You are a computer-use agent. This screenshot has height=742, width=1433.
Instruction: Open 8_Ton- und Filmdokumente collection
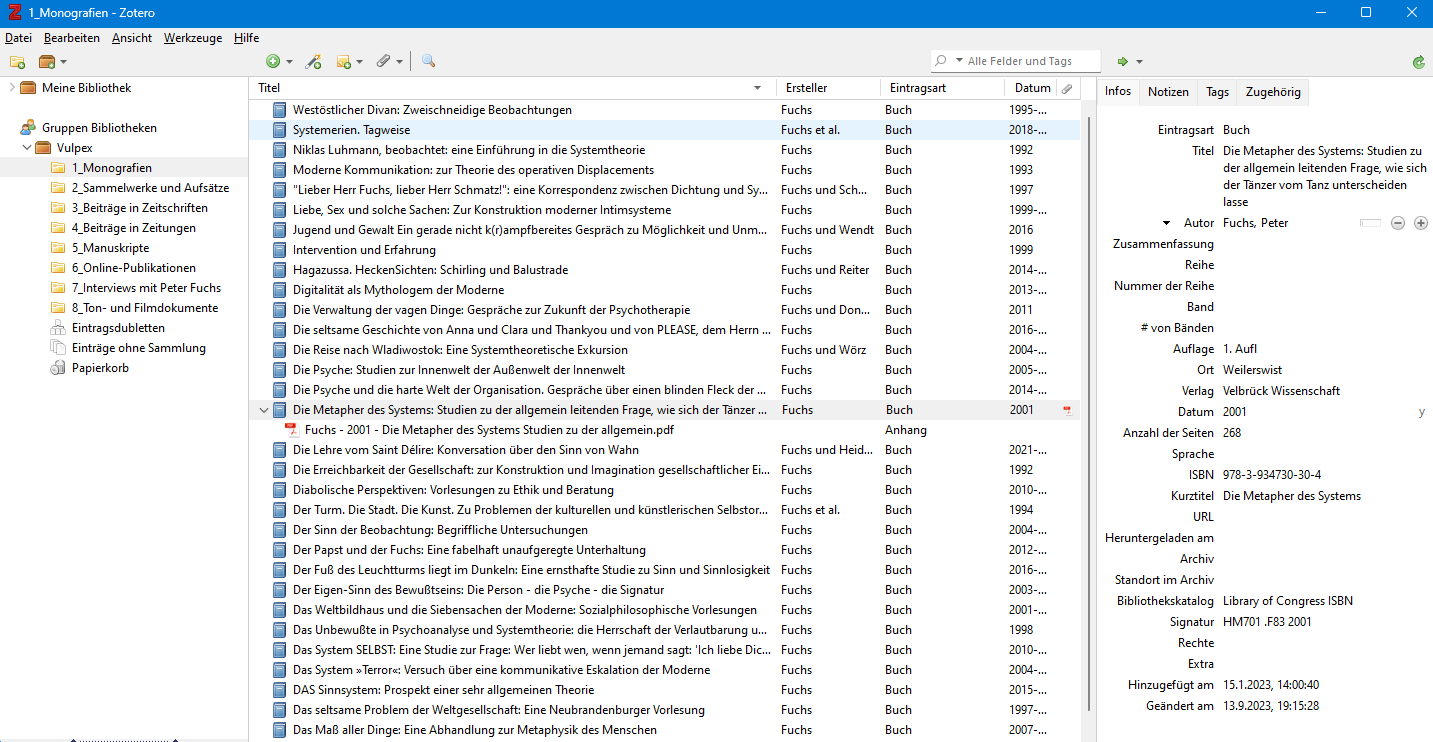click(x=145, y=308)
